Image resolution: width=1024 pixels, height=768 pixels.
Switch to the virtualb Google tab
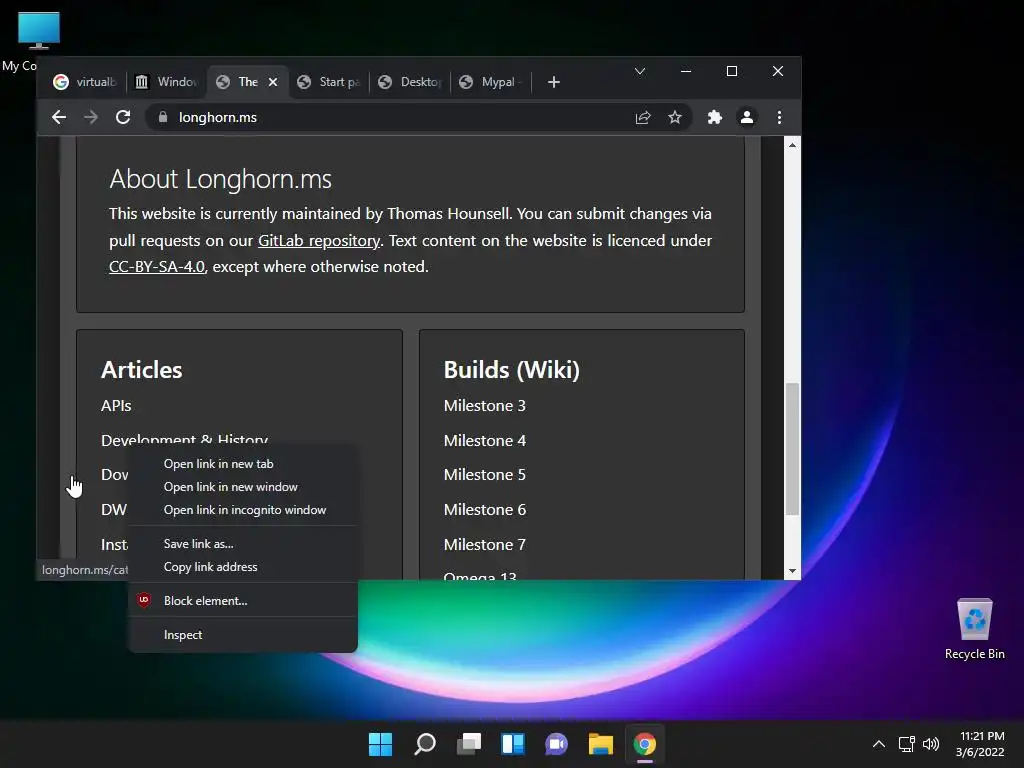(86, 82)
